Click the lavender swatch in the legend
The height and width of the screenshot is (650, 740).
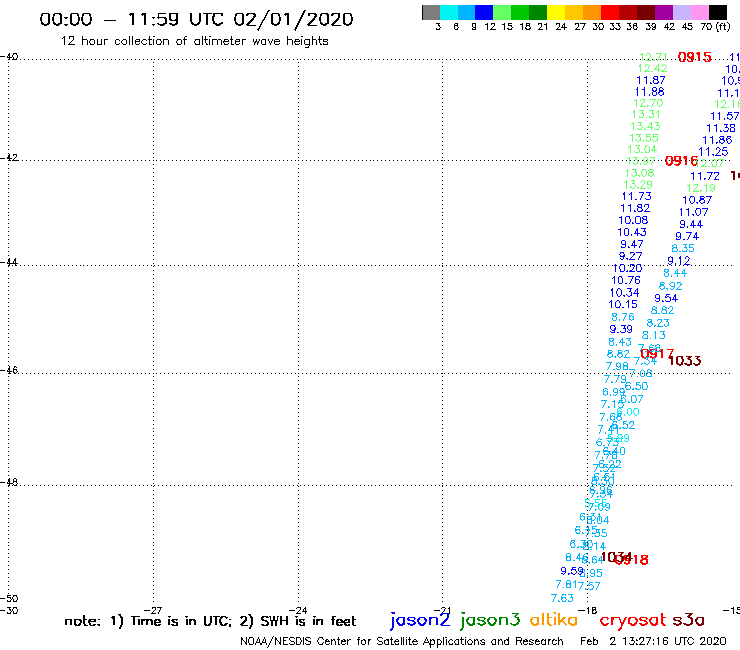[682, 12]
